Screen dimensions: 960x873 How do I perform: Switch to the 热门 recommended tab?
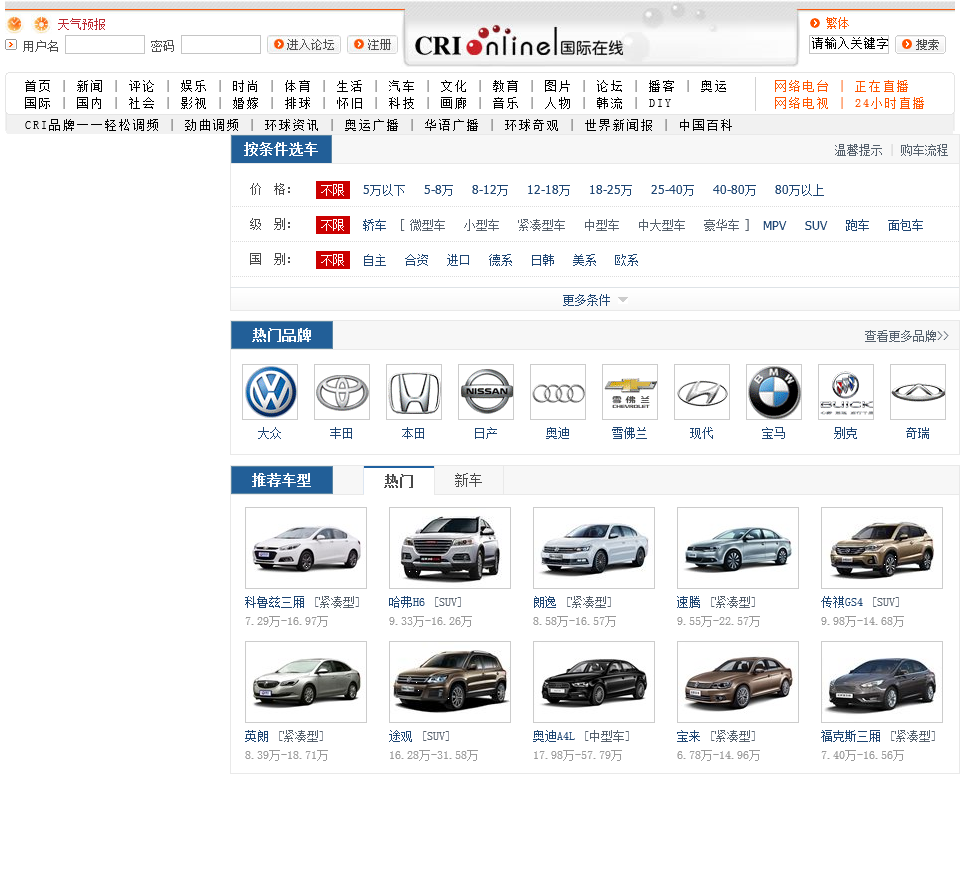tap(399, 481)
